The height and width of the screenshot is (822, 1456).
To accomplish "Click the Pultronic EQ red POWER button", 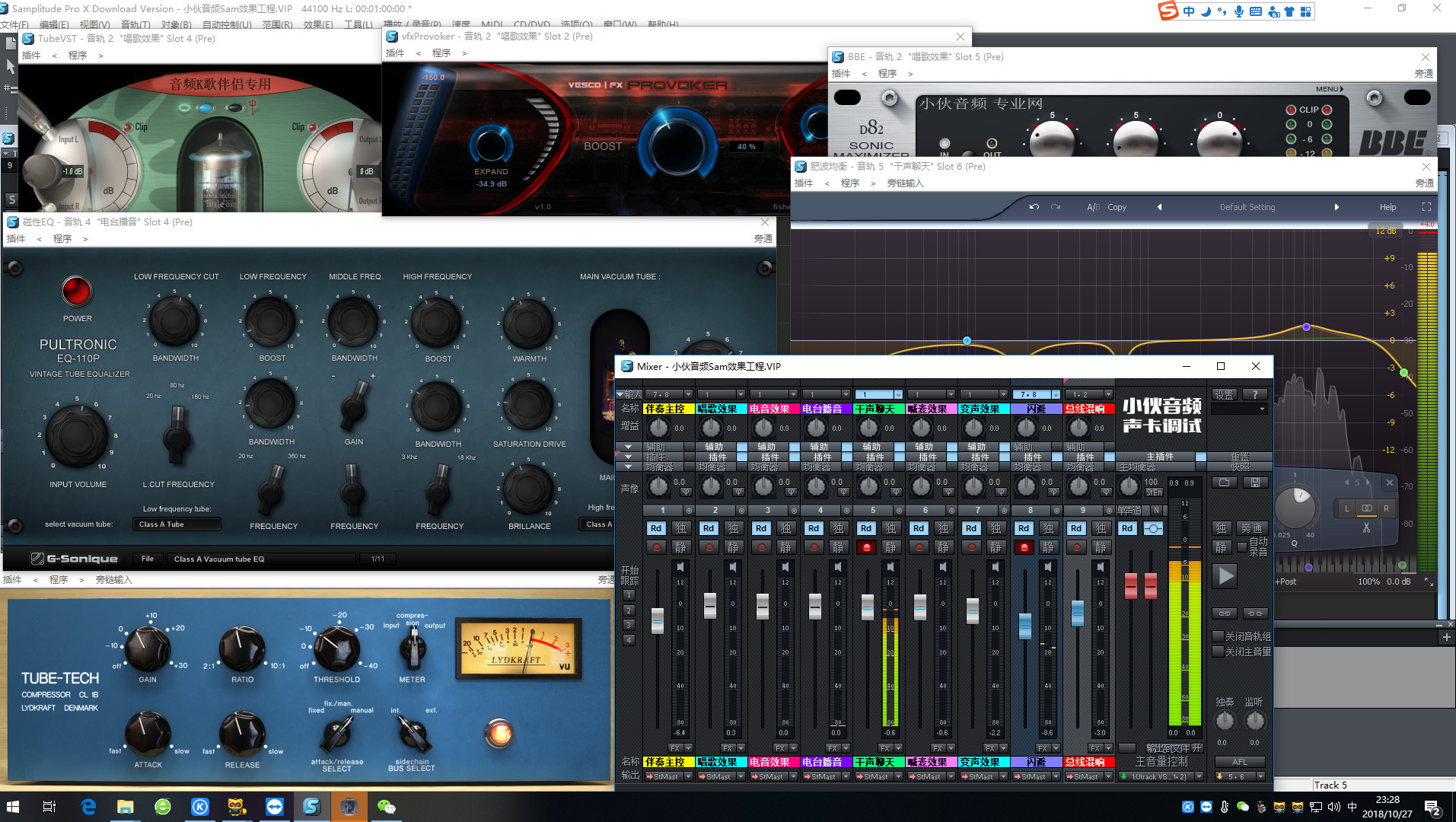I will (x=77, y=291).
